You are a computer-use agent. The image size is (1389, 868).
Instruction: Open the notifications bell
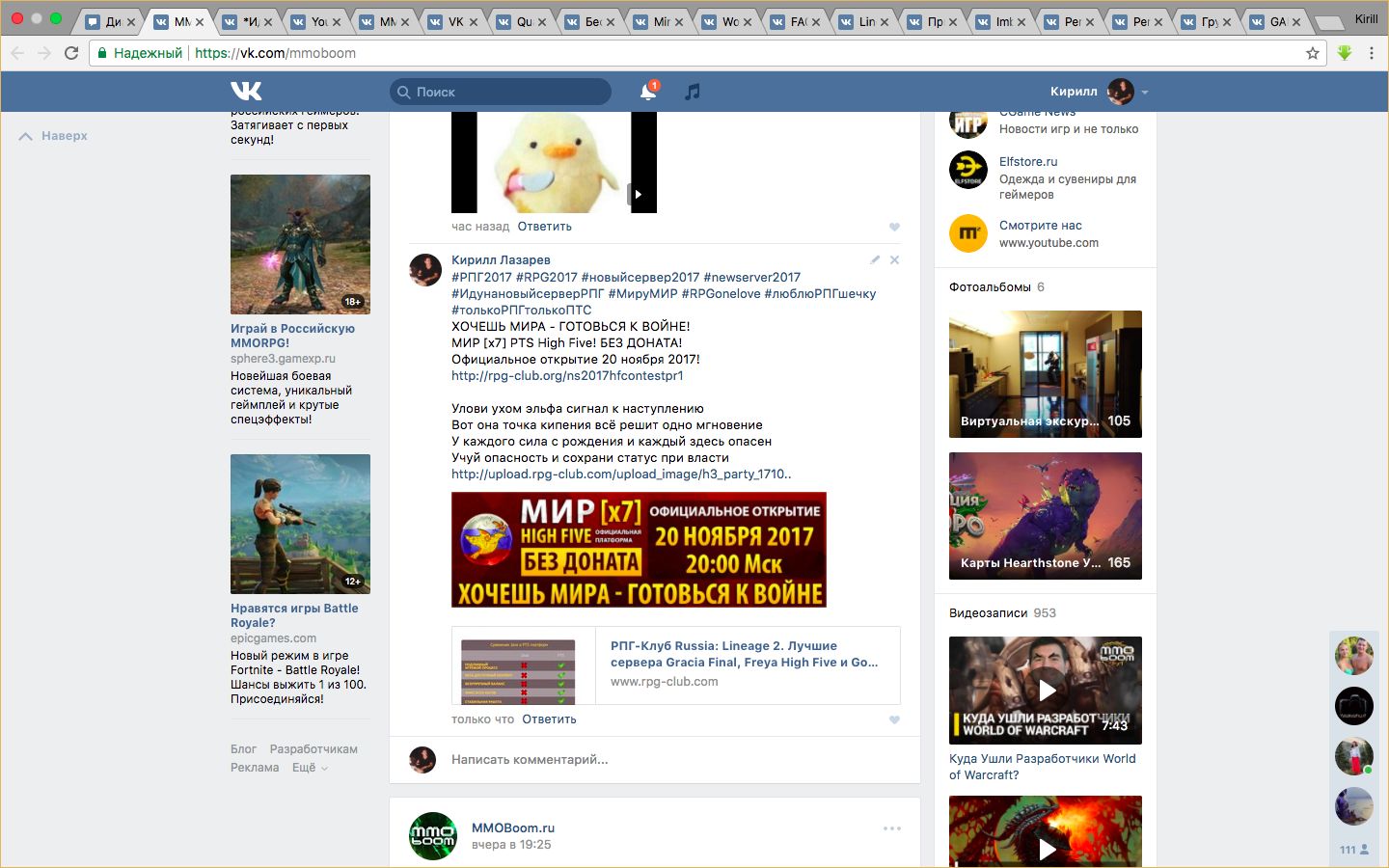coord(648,92)
